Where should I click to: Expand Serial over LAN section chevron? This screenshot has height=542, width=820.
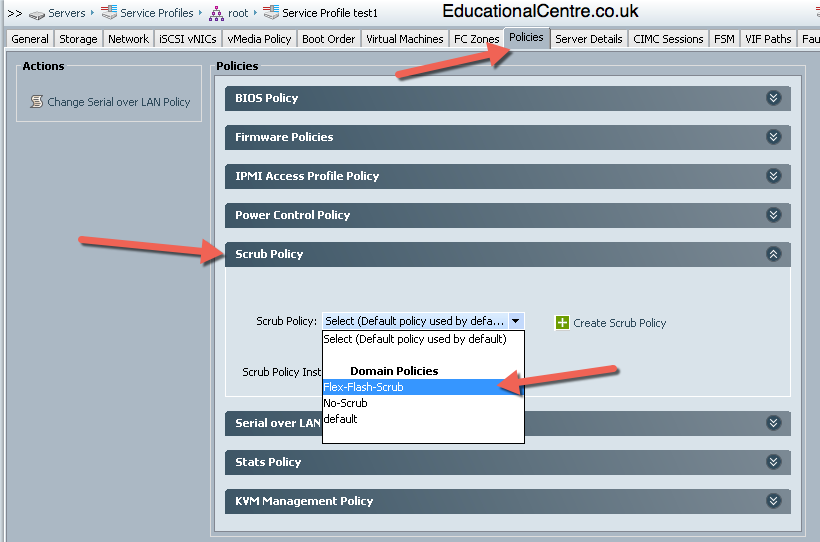(773, 423)
